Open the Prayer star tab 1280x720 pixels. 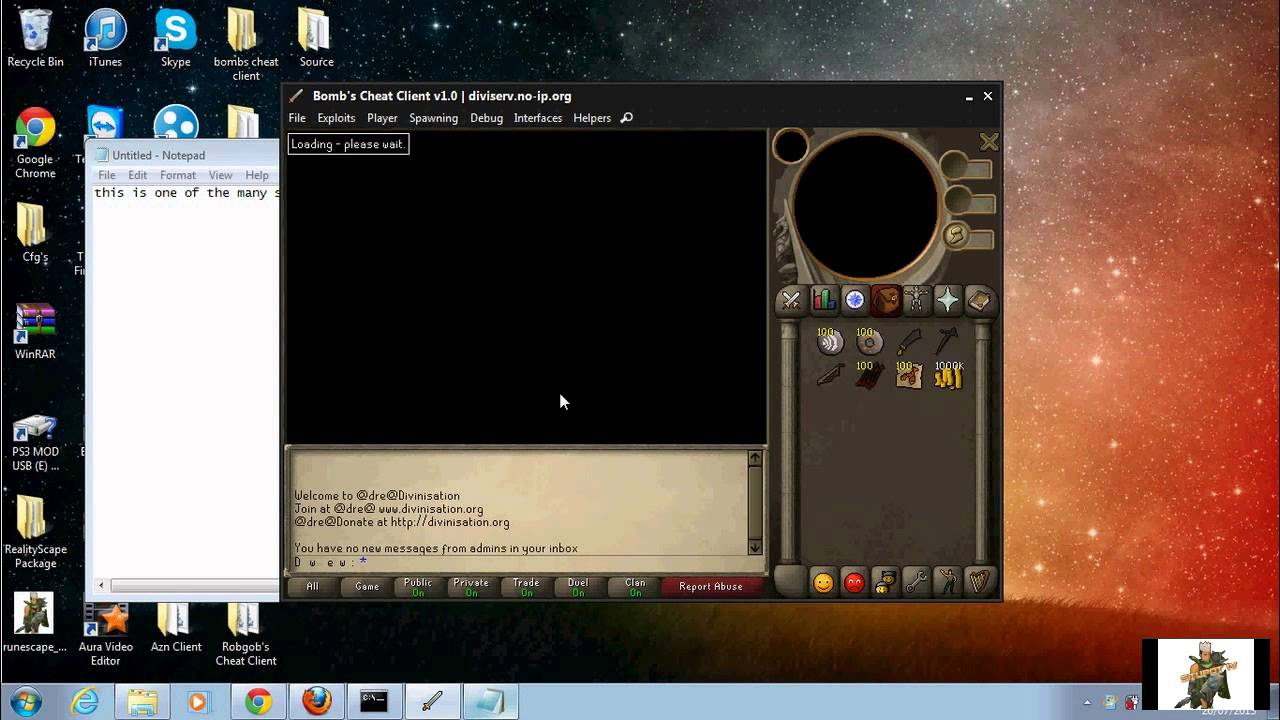[947, 300]
